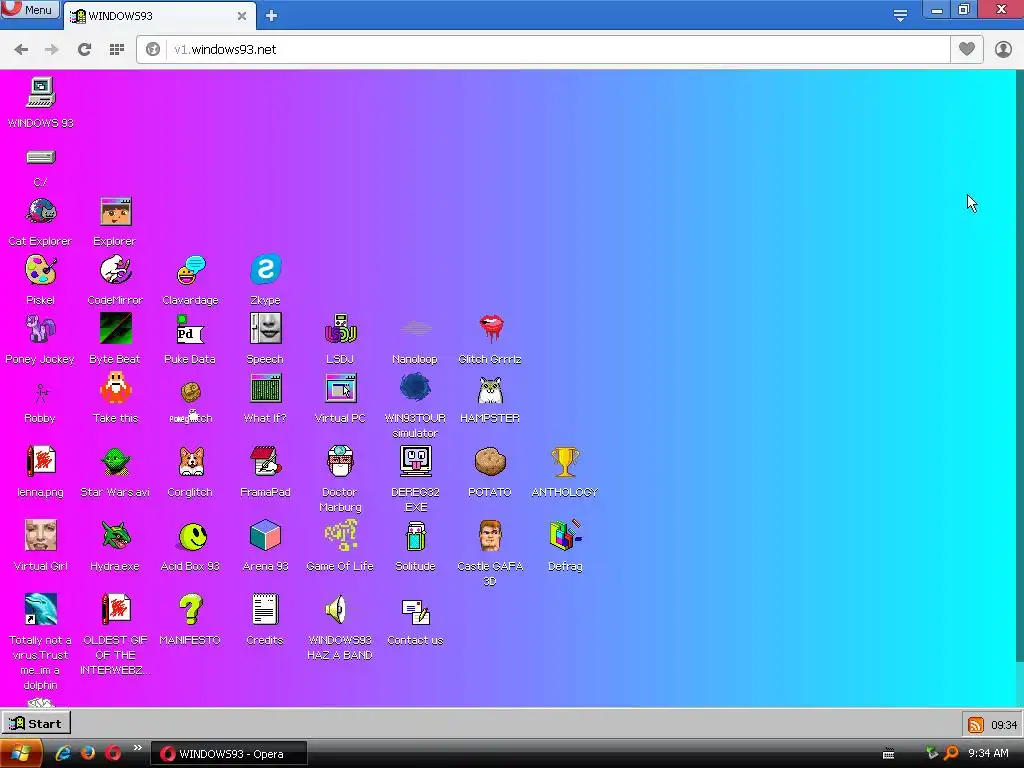Open the POTATO icon

point(490,462)
